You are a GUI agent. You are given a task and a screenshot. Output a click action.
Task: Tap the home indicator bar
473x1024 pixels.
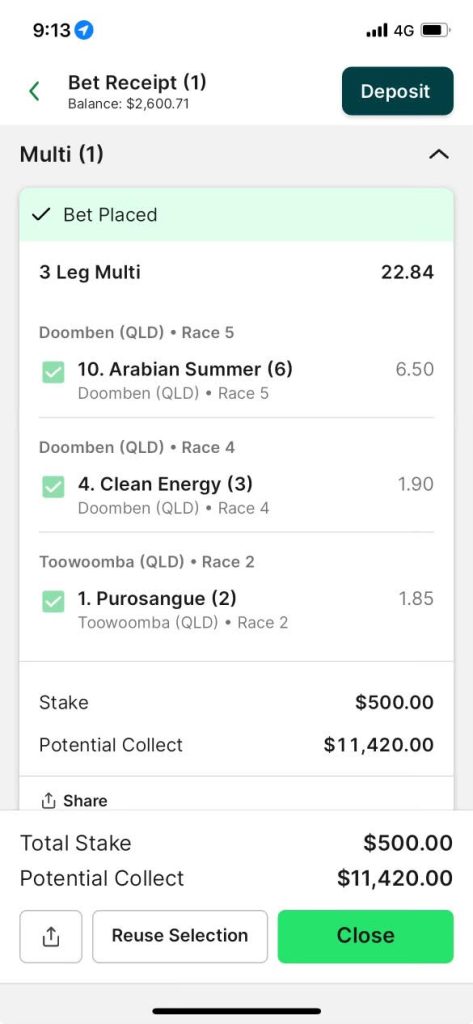click(x=236, y=1011)
